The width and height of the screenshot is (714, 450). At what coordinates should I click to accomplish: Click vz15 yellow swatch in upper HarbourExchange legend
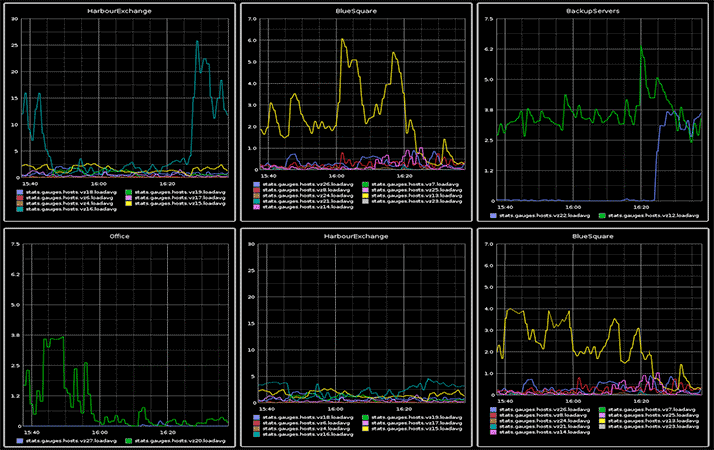127,202
